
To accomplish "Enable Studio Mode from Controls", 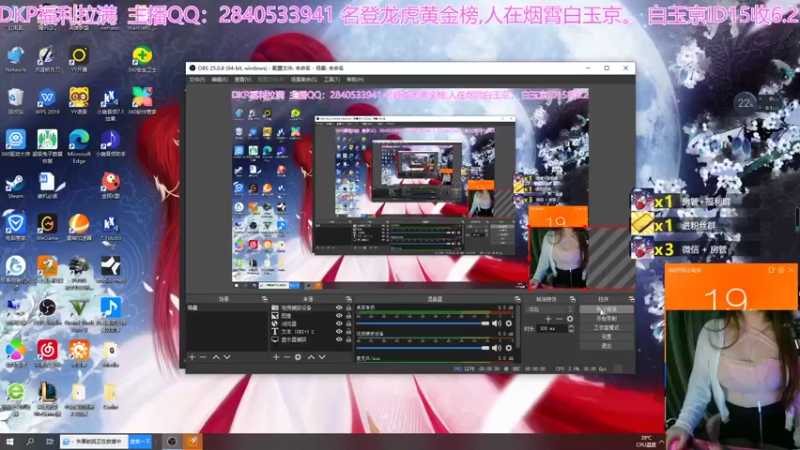I will click(x=607, y=328).
